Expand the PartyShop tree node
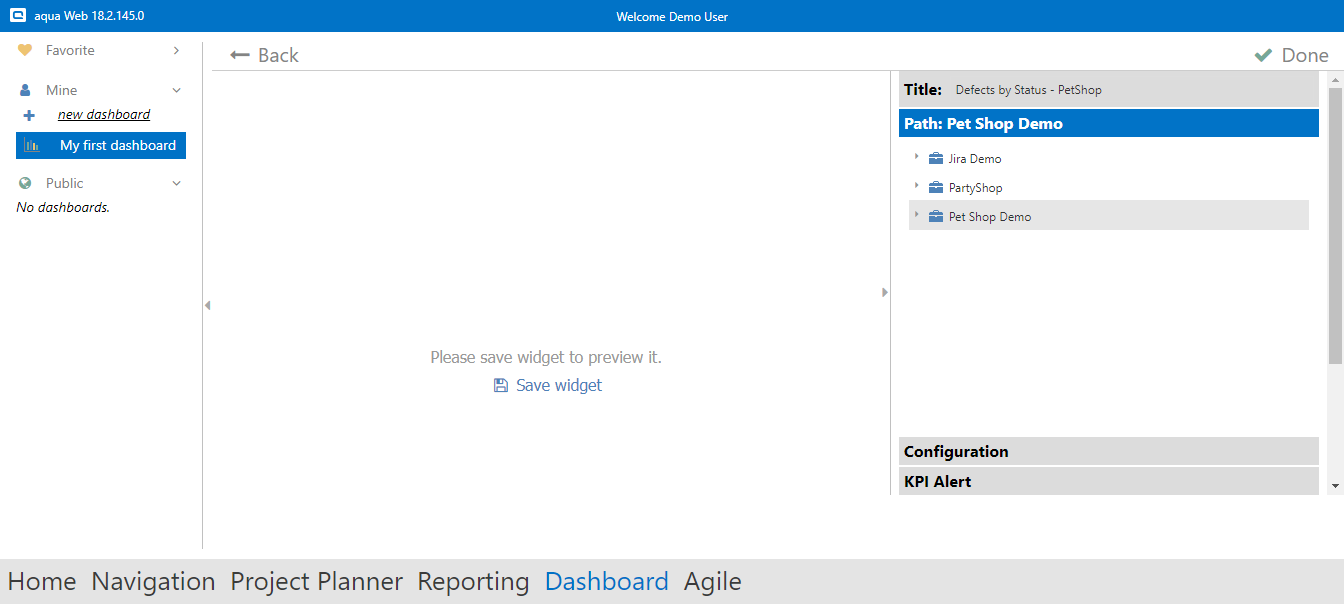Screen dimensions: 1344x604 [x=916, y=186]
